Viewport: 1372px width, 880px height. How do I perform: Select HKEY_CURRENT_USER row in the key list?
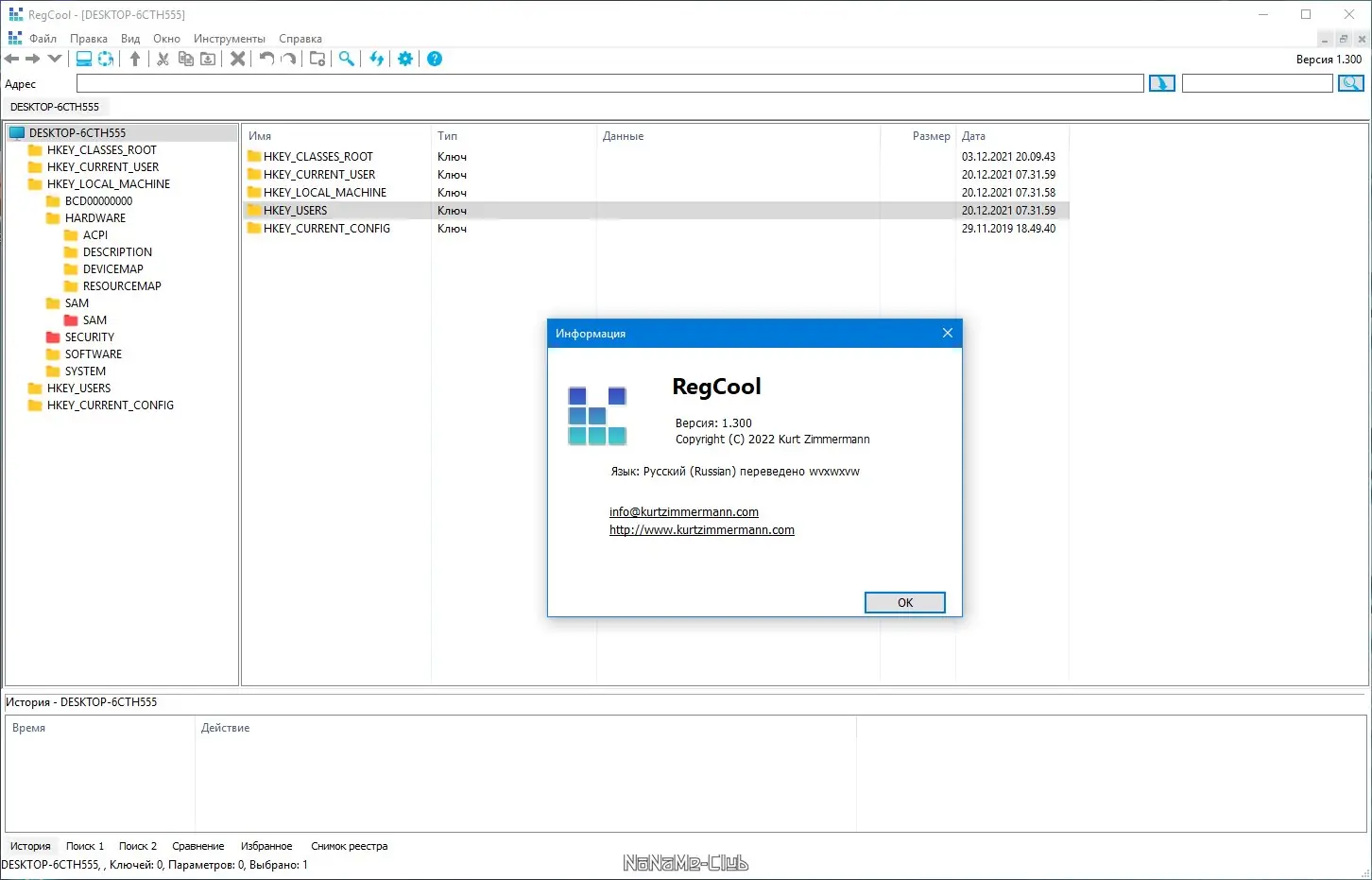[656, 175]
